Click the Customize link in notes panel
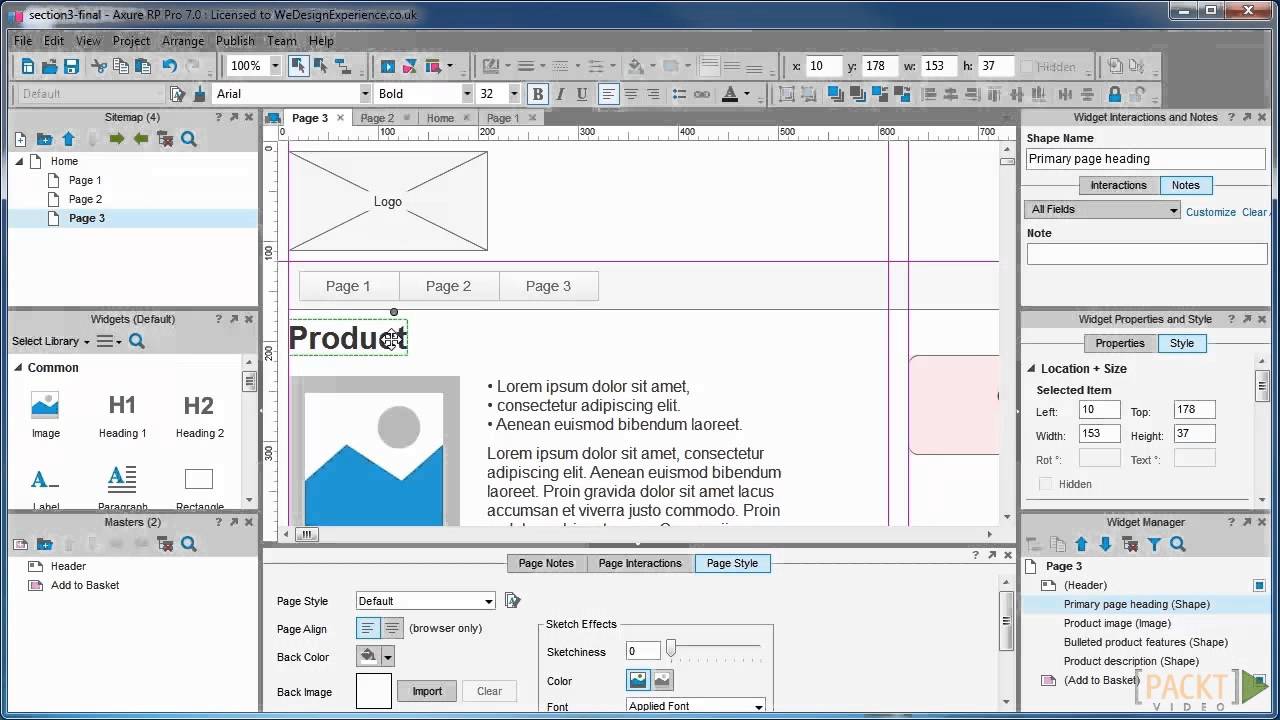1280x720 pixels. click(x=1210, y=212)
